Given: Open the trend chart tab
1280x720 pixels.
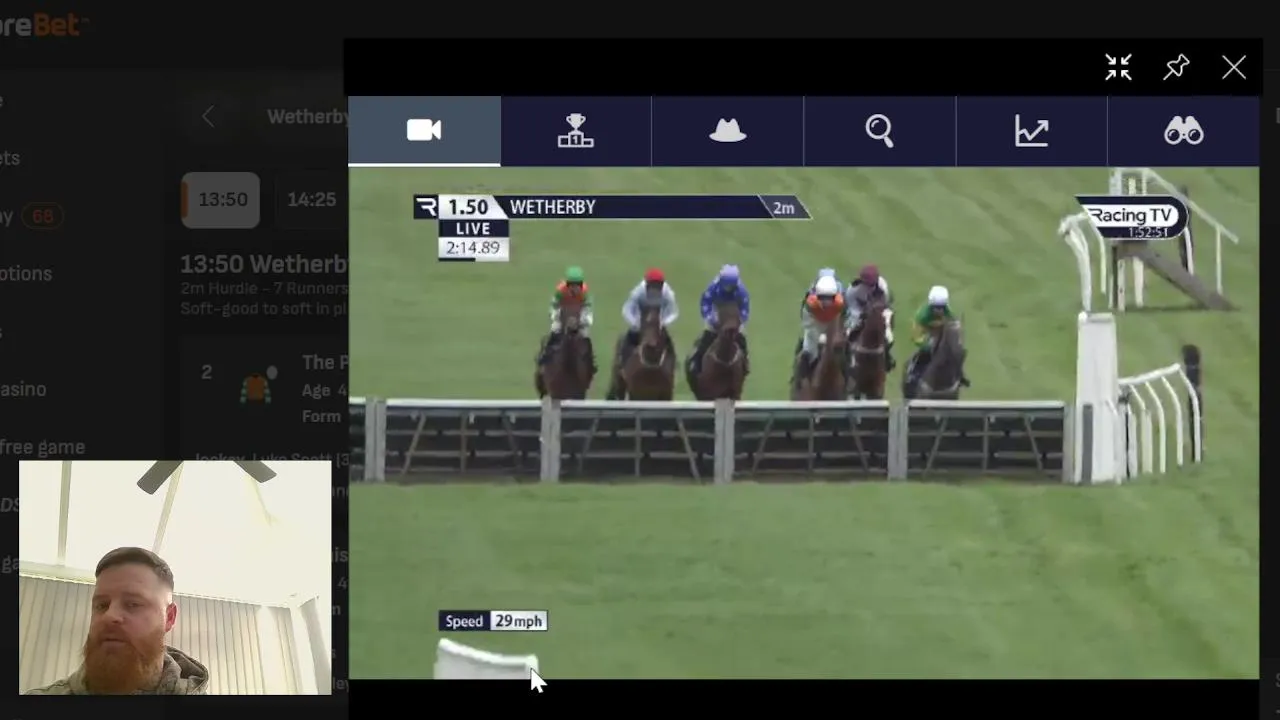Looking at the screenshot, I should click(x=1031, y=130).
